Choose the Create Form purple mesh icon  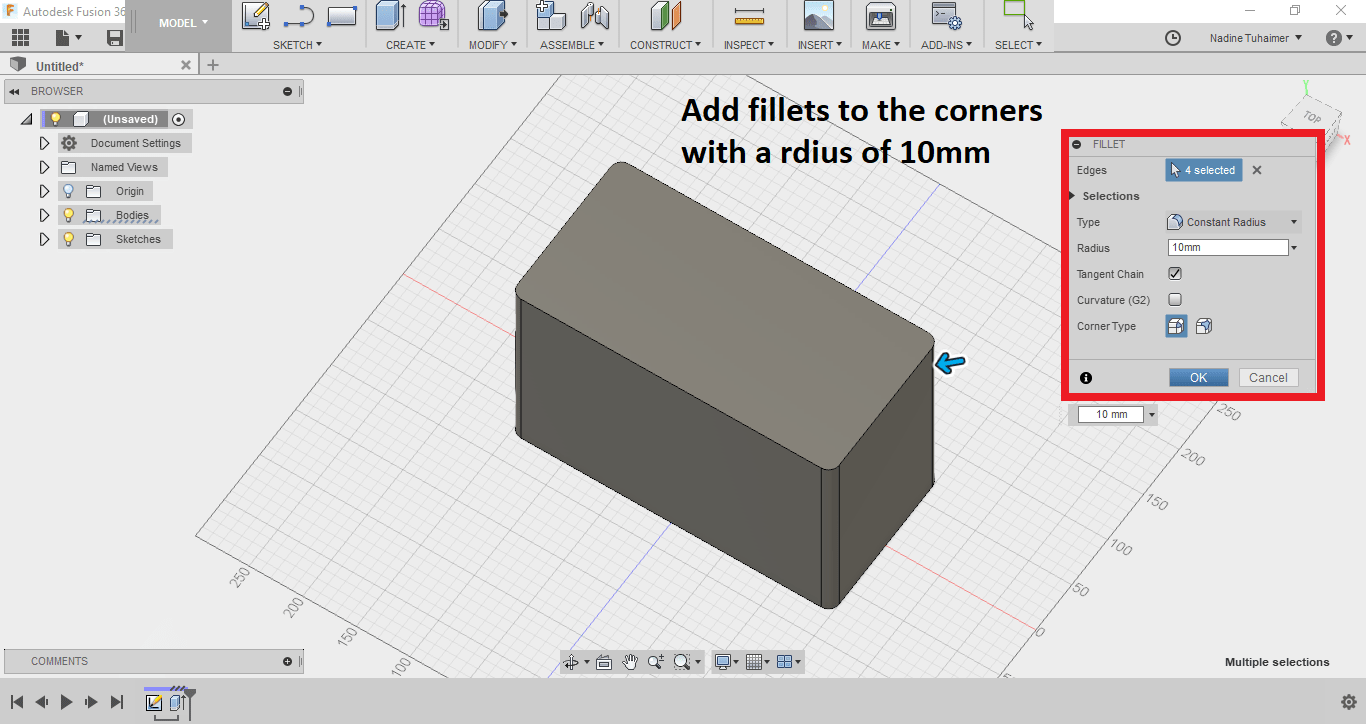(x=433, y=15)
